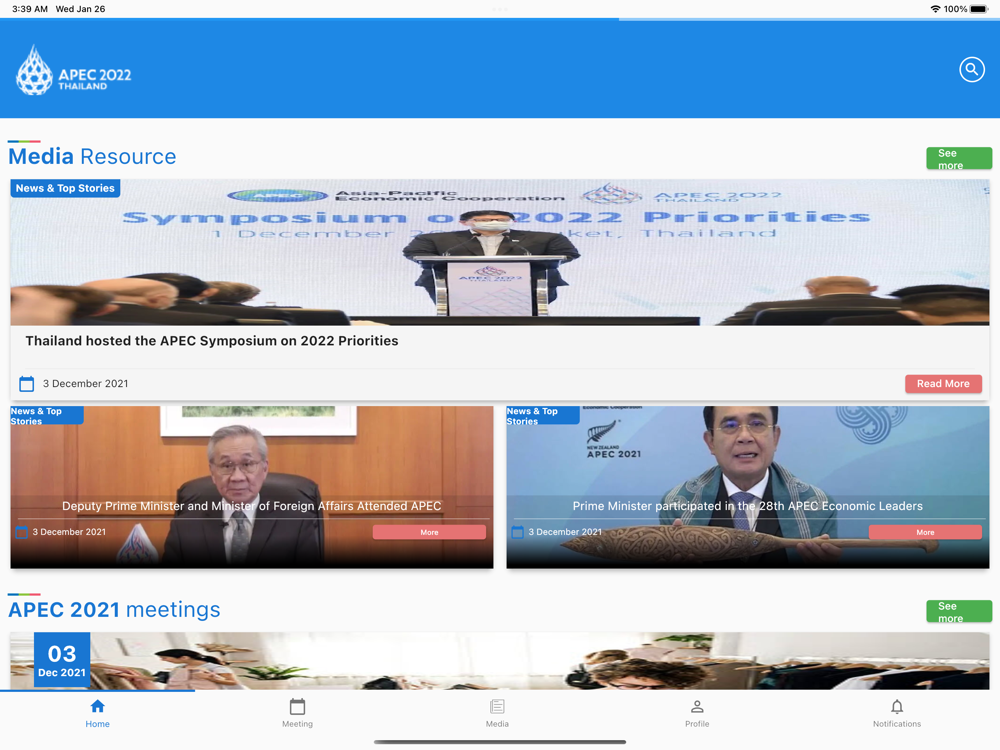Tap the APEC 2022 Thailand logo
Screen dimensions: 1000x750
(73, 71)
